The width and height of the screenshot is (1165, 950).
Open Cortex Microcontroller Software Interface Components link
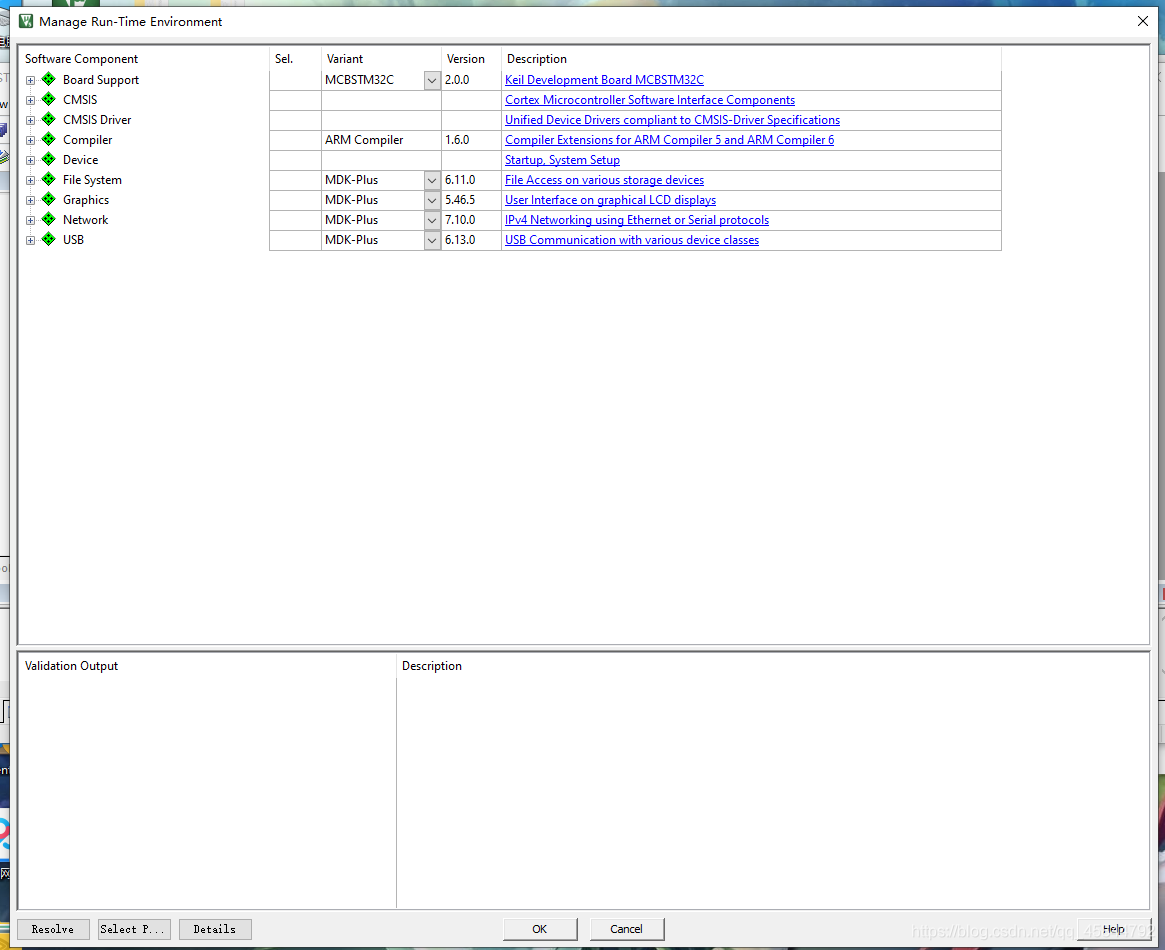coord(650,100)
